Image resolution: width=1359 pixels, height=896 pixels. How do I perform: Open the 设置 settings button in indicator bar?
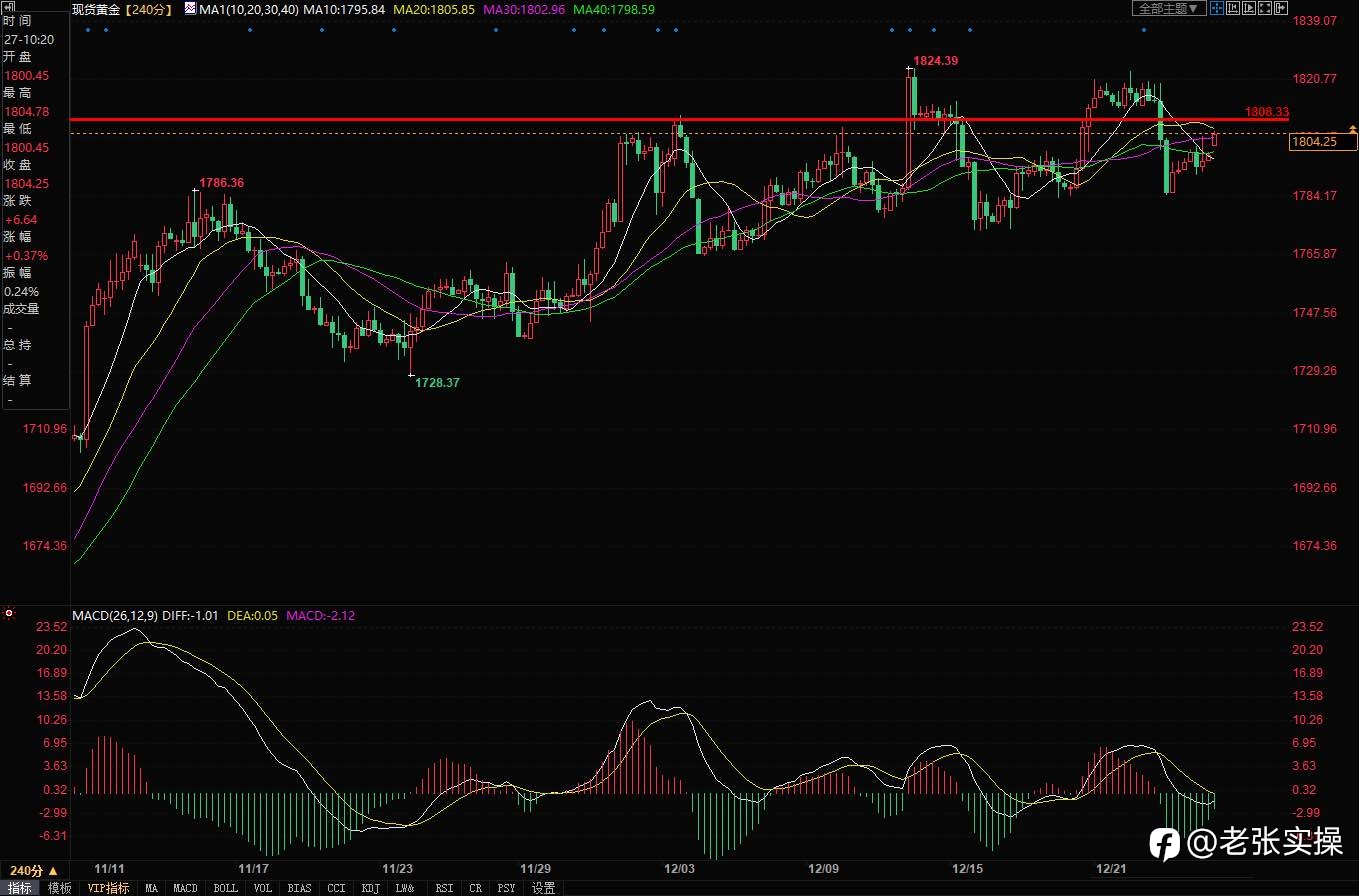tap(543, 888)
